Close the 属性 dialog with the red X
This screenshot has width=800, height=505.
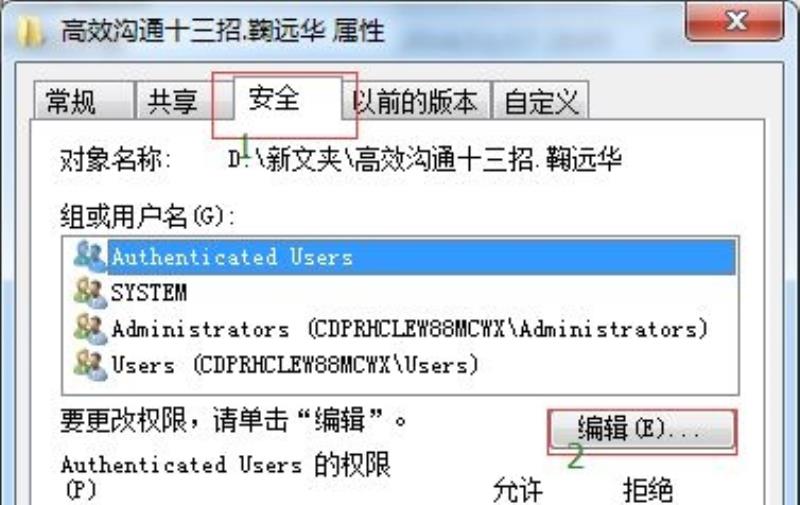[x=735, y=21]
